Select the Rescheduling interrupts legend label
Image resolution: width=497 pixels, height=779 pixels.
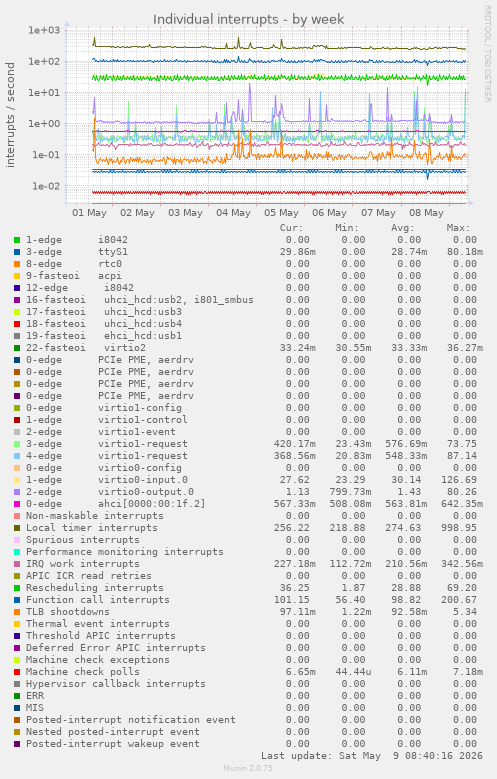94,588
